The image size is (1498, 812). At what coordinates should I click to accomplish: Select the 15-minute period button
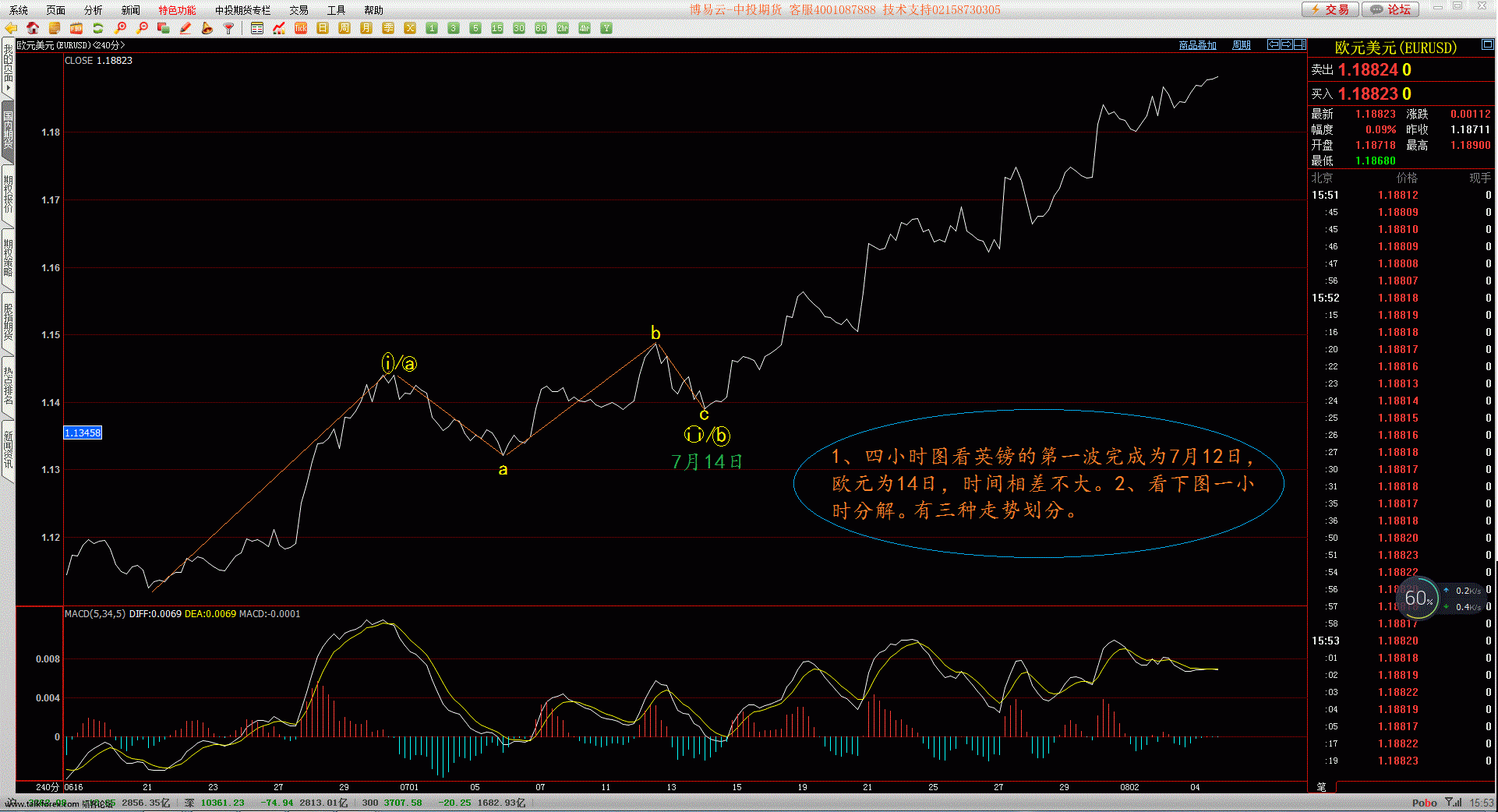tap(497, 28)
